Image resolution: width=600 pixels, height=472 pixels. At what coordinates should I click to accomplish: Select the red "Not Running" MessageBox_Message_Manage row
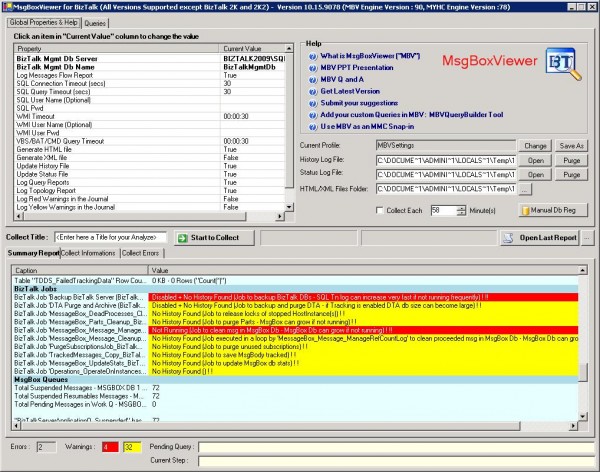pos(295,330)
